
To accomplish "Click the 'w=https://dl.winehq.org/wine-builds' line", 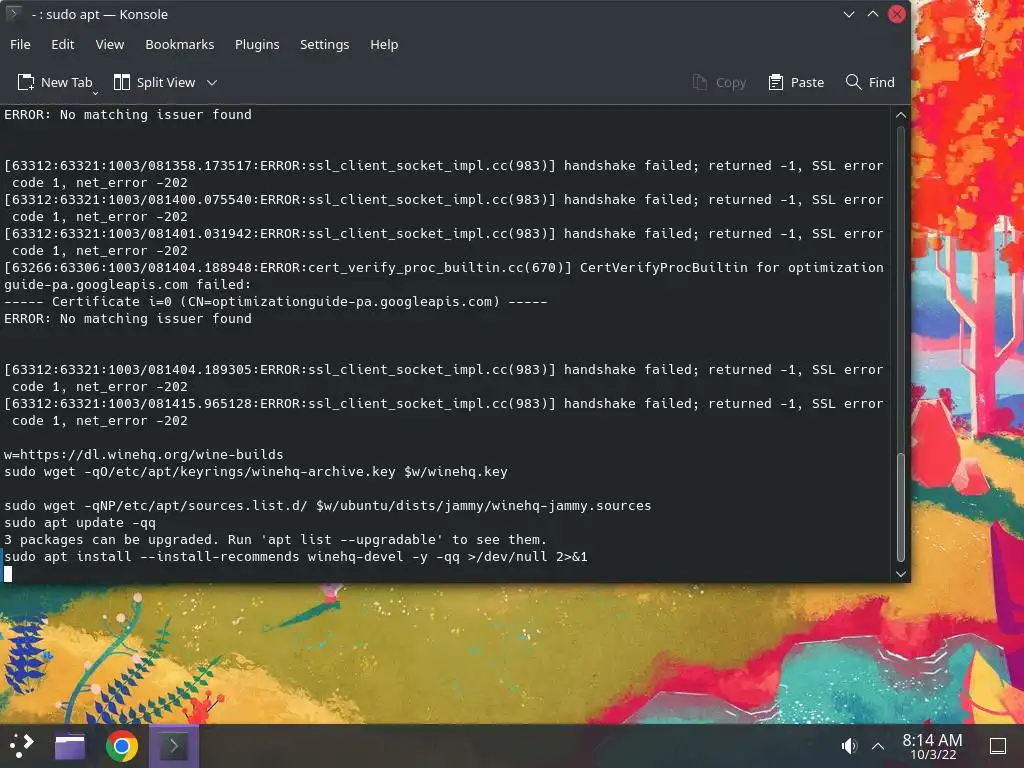I will (144, 455).
